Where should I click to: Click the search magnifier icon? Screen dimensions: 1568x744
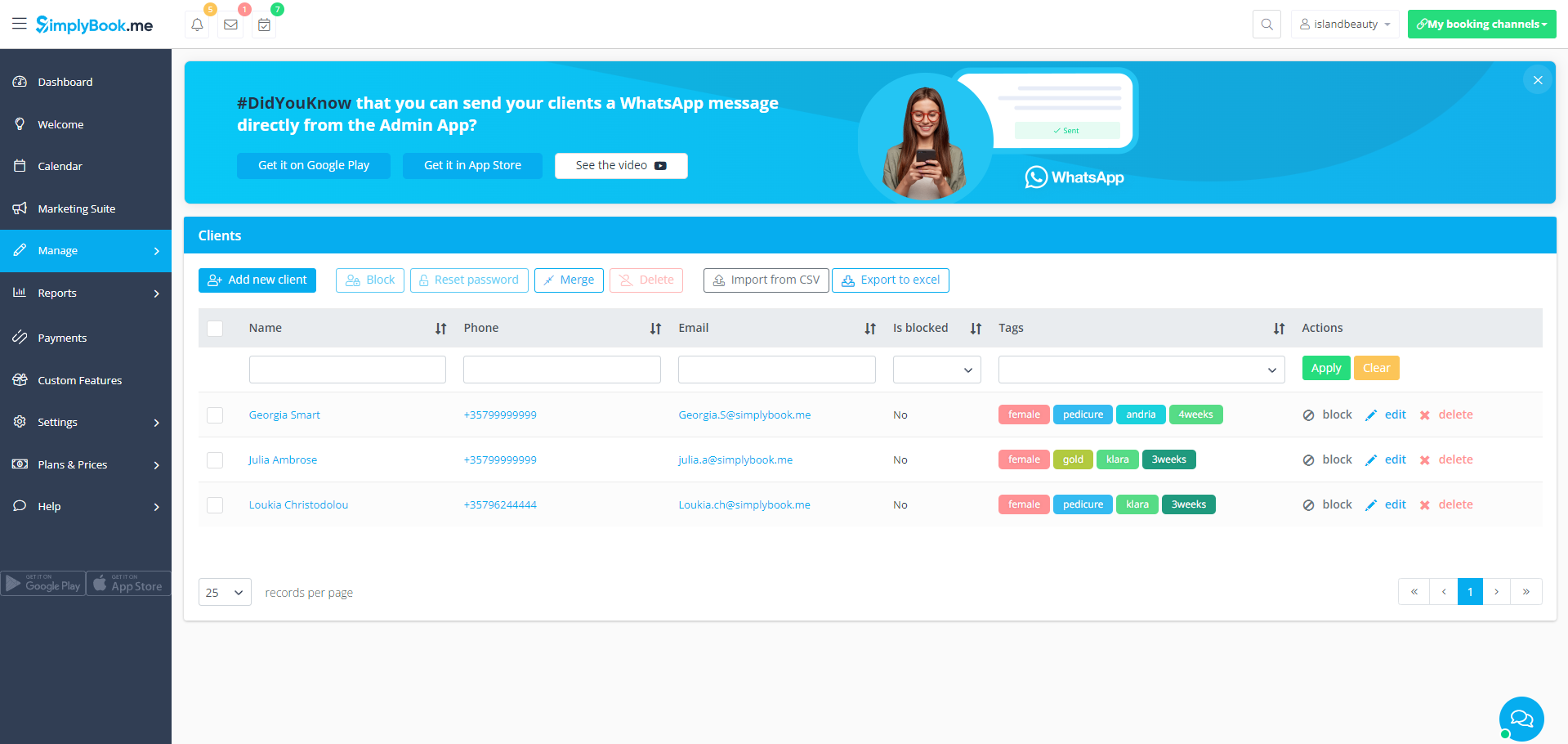(x=1266, y=25)
